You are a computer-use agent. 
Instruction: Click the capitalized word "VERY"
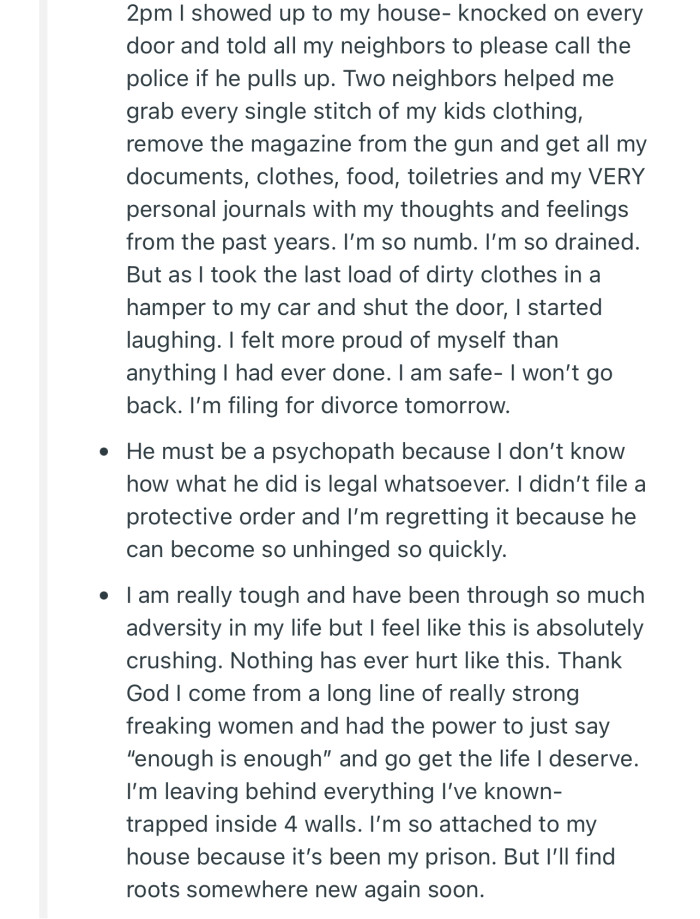point(614,178)
